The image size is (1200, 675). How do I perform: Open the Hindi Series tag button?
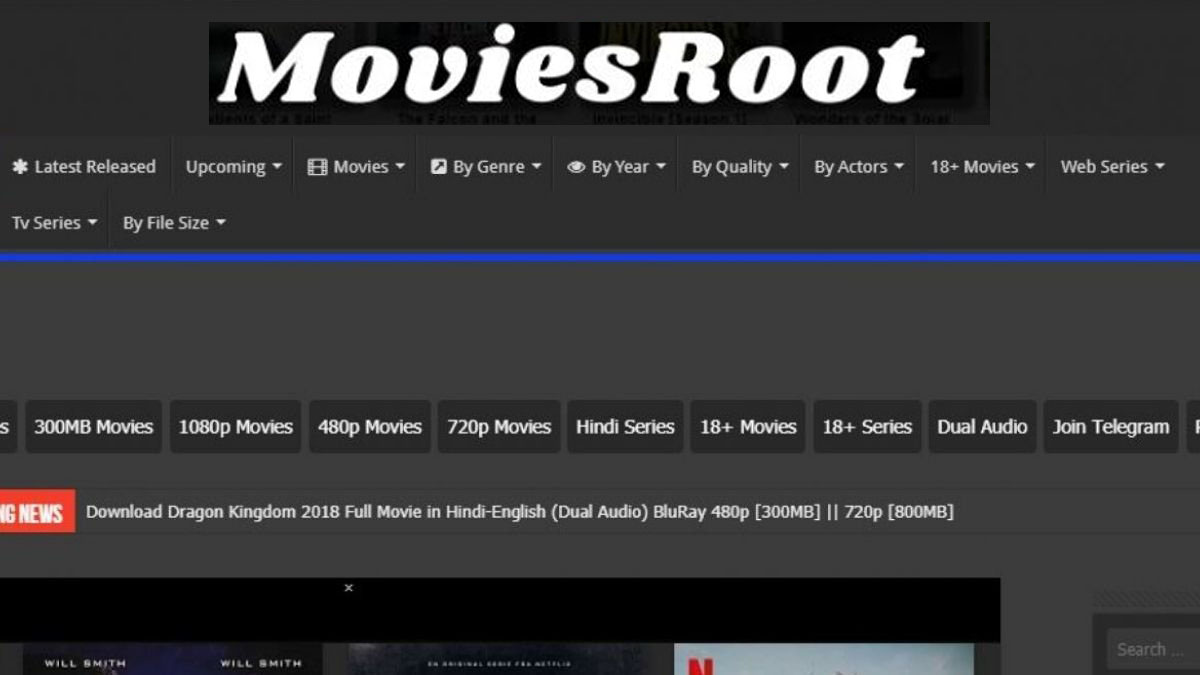[625, 427]
